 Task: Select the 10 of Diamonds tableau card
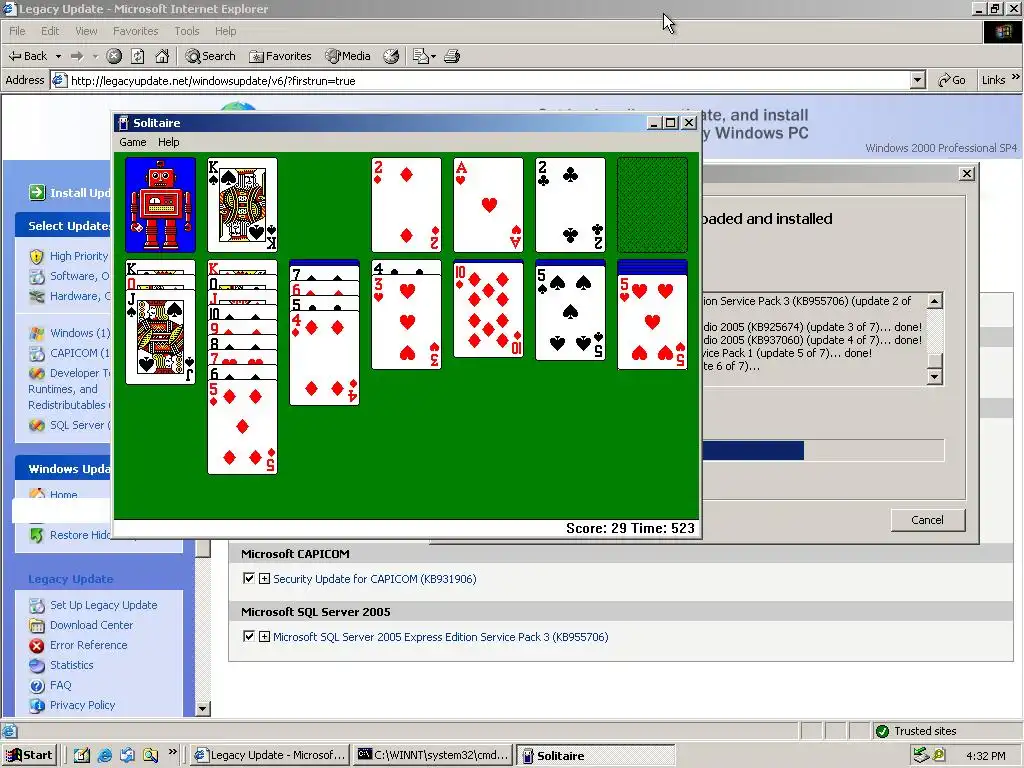pyautogui.click(x=488, y=311)
